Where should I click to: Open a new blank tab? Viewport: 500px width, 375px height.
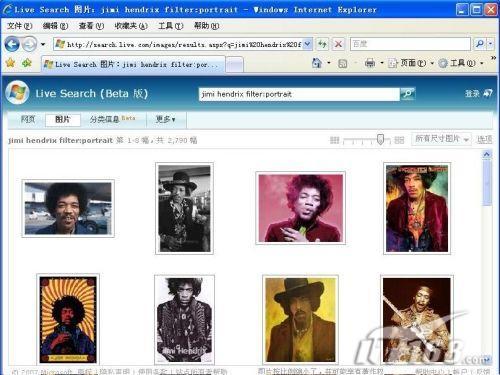tap(235, 65)
